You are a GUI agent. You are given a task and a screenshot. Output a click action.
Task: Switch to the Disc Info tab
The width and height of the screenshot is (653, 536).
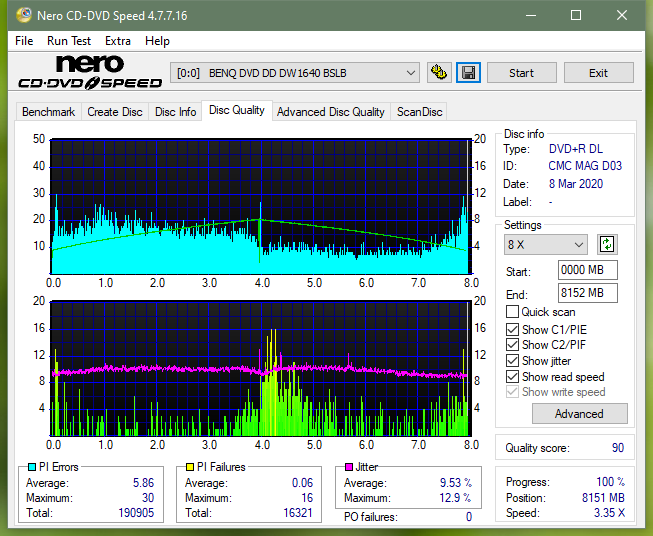[175, 112]
